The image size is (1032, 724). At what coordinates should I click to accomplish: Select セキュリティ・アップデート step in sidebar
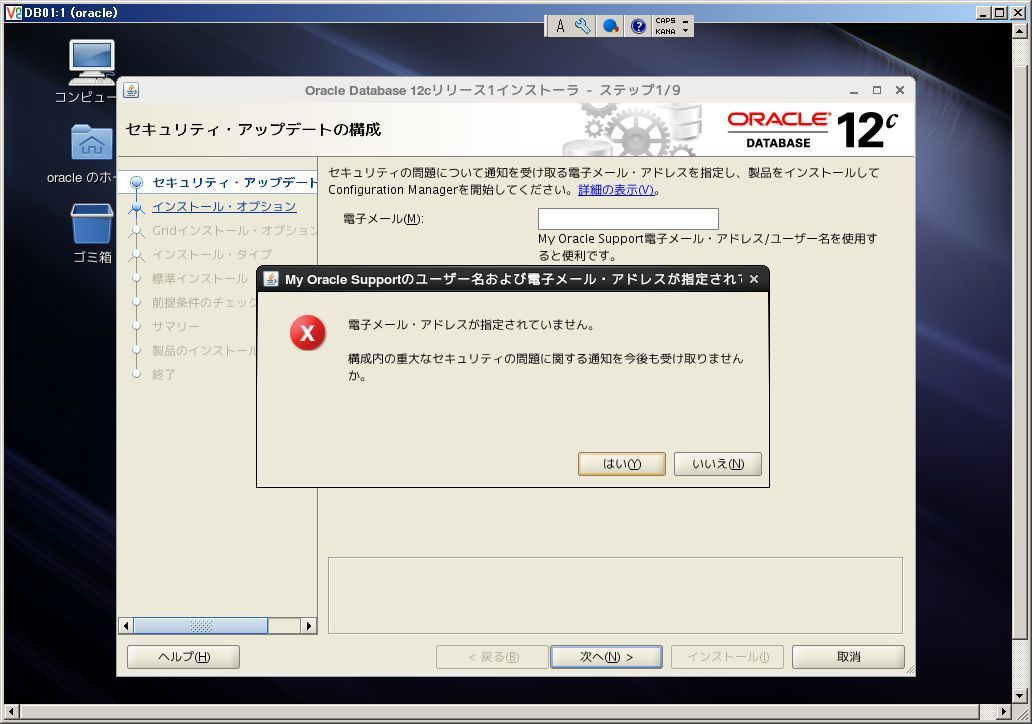pyautogui.click(x=234, y=182)
